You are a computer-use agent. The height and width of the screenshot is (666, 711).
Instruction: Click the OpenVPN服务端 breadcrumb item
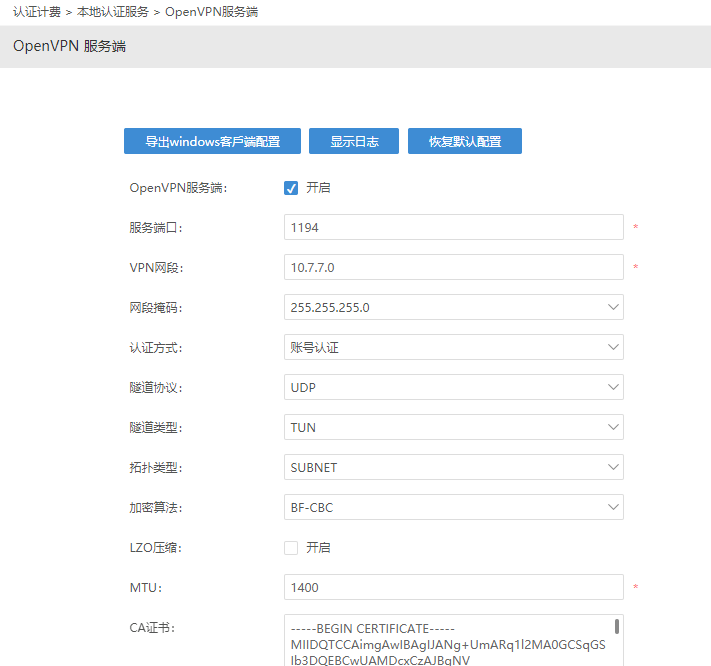pyautogui.click(x=211, y=12)
